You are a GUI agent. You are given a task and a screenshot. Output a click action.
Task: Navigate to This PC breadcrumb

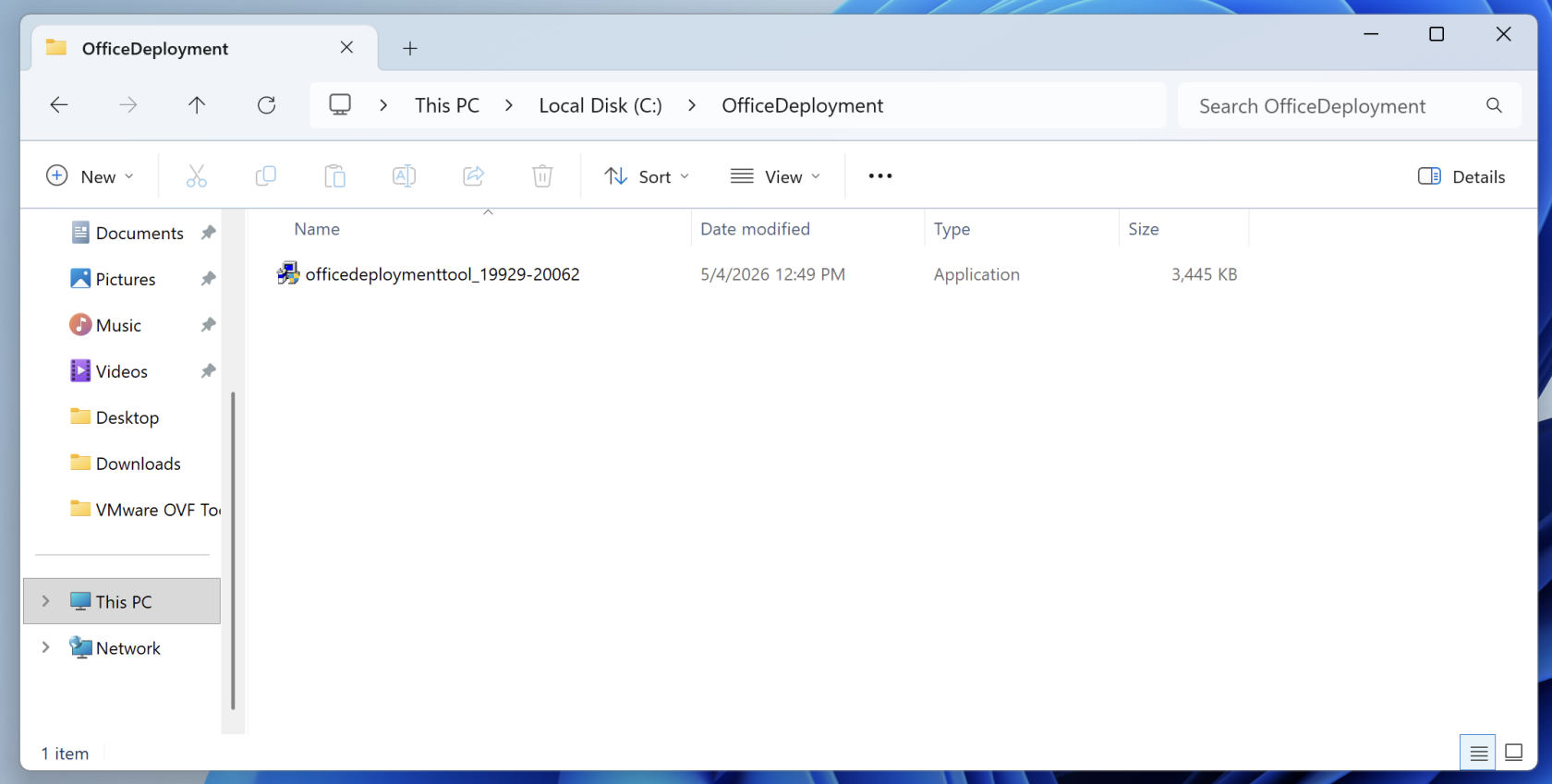pos(447,105)
